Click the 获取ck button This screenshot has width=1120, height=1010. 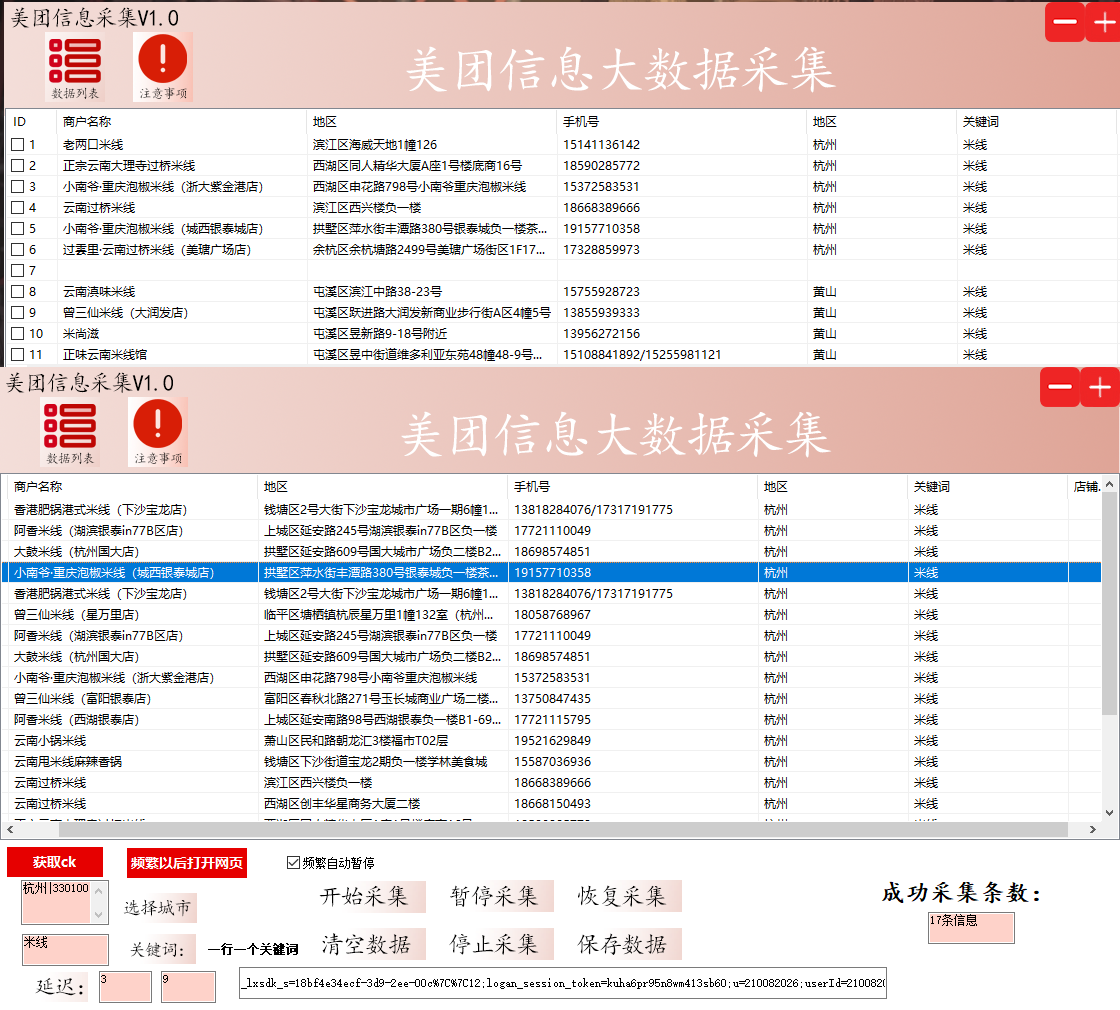click(55, 862)
